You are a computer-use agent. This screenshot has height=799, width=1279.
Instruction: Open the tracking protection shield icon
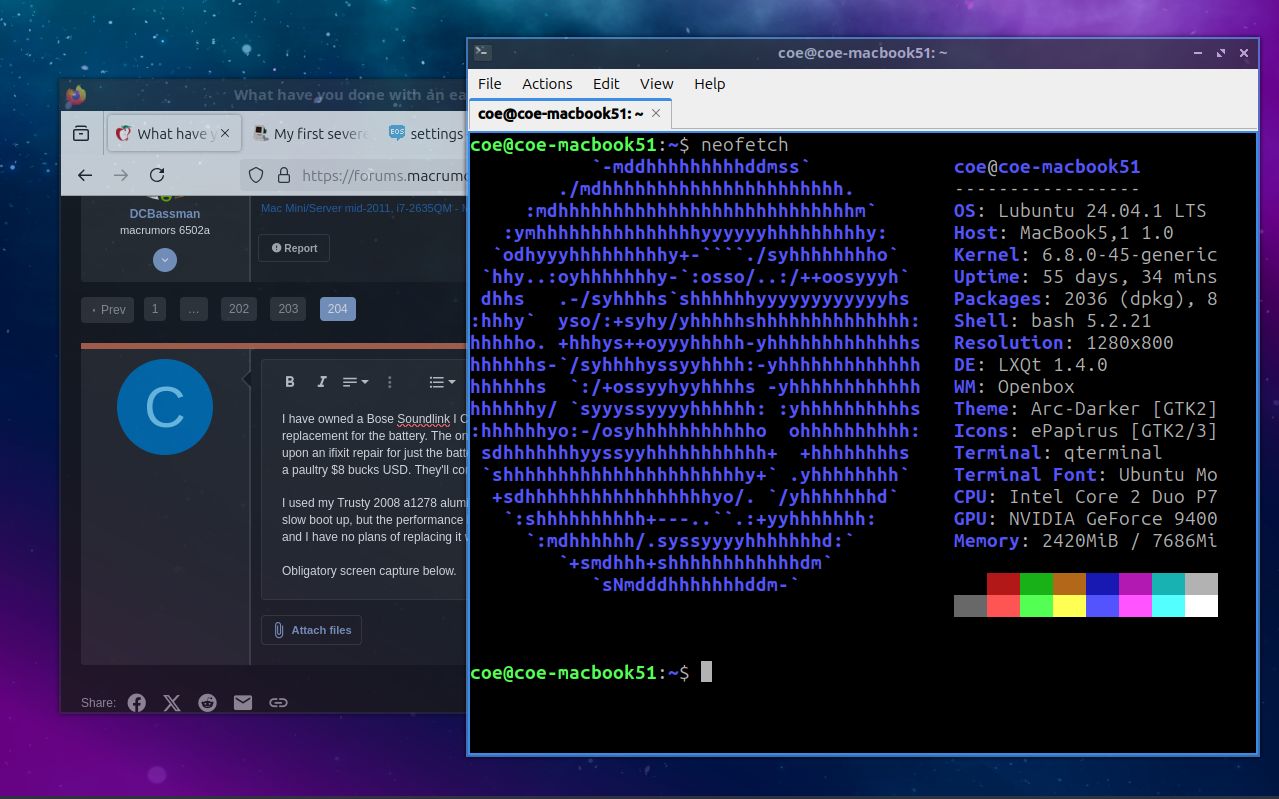[x=256, y=175]
